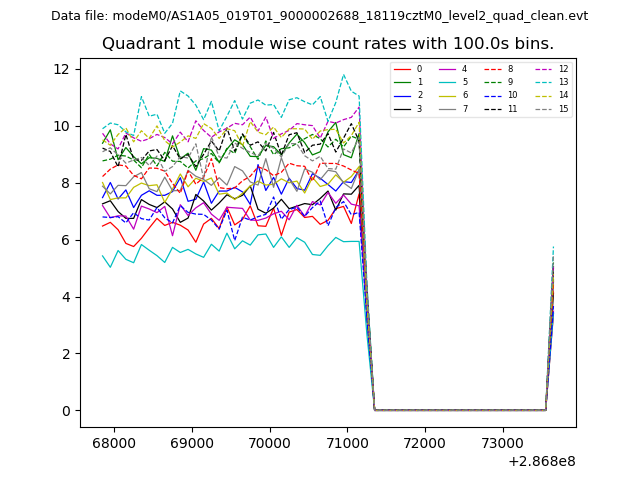The image size is (640, 480).
Task: Click the x-axis tick label 73000
Action: tap(502, 443)
